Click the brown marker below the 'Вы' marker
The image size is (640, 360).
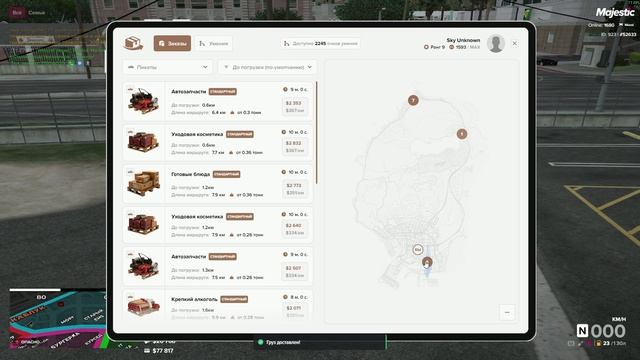coord(427,262)
